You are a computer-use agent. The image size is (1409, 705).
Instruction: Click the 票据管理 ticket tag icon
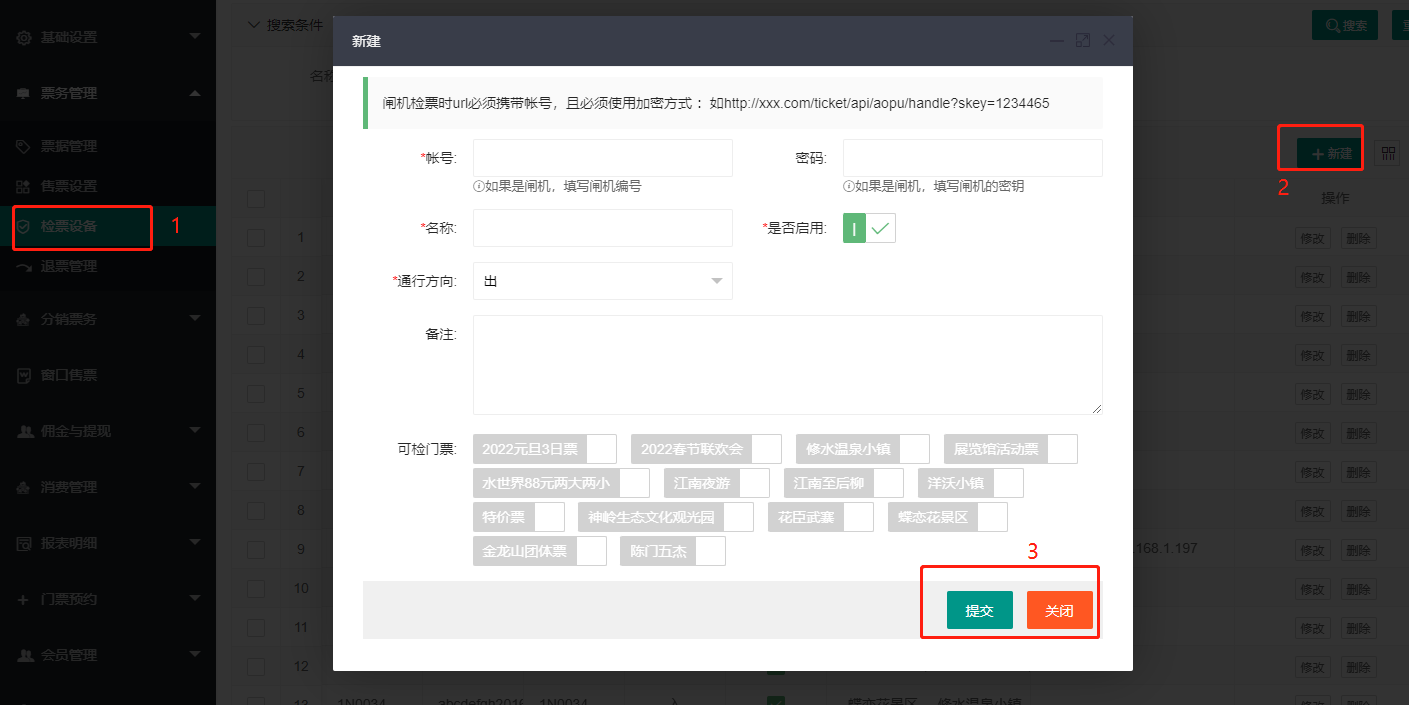tap(22, 145)
